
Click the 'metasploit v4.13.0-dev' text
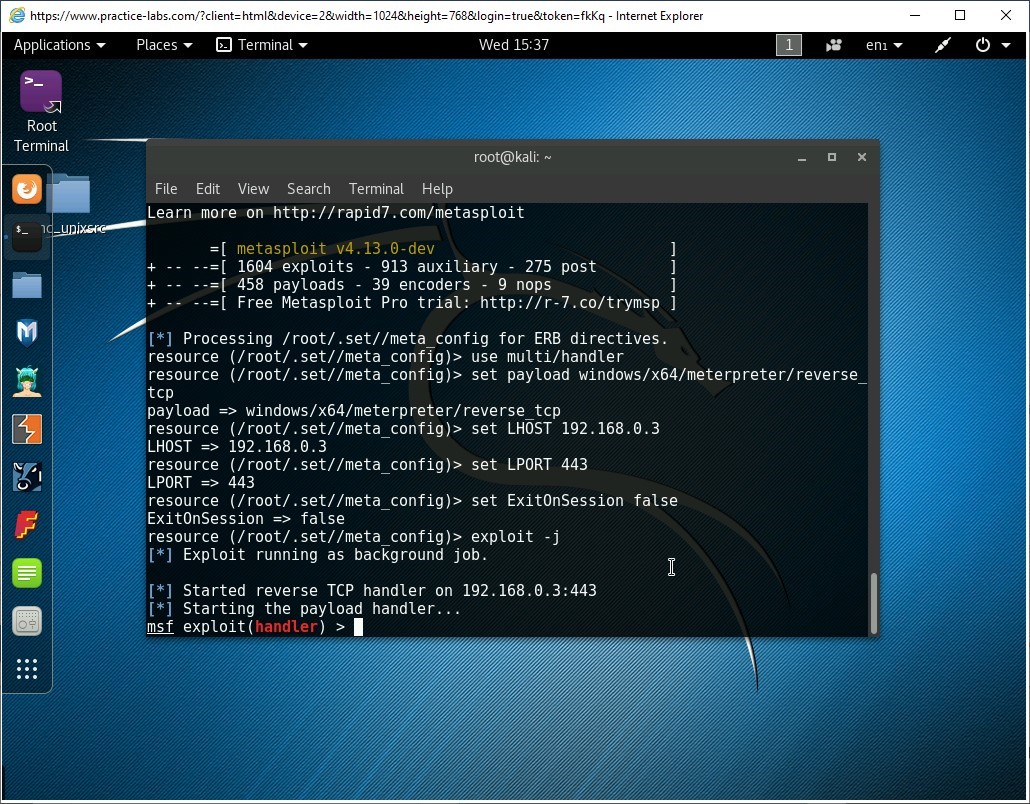[x=336, y=249]
